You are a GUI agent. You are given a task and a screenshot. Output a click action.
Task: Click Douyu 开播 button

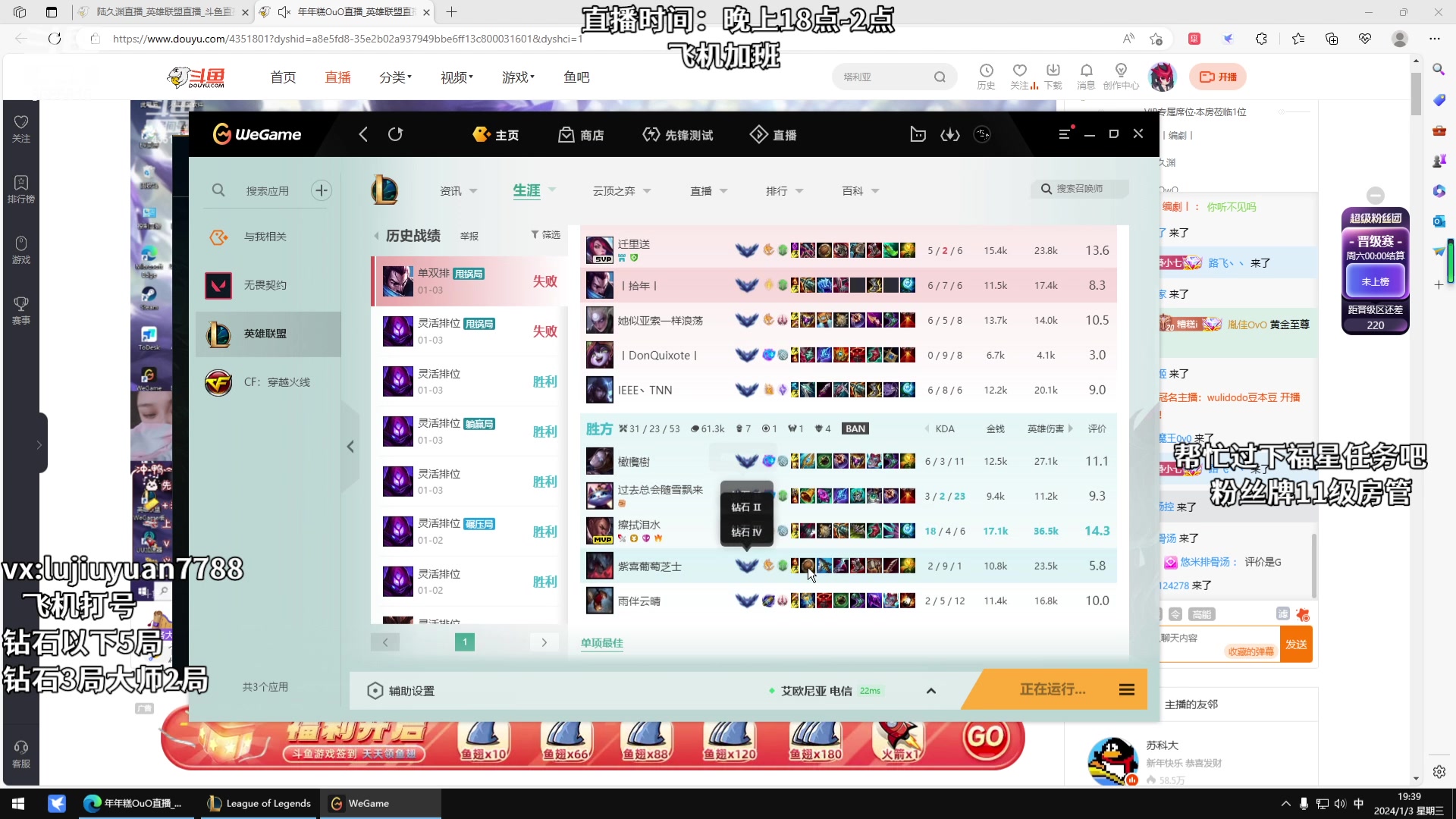tap(1218, 77)
